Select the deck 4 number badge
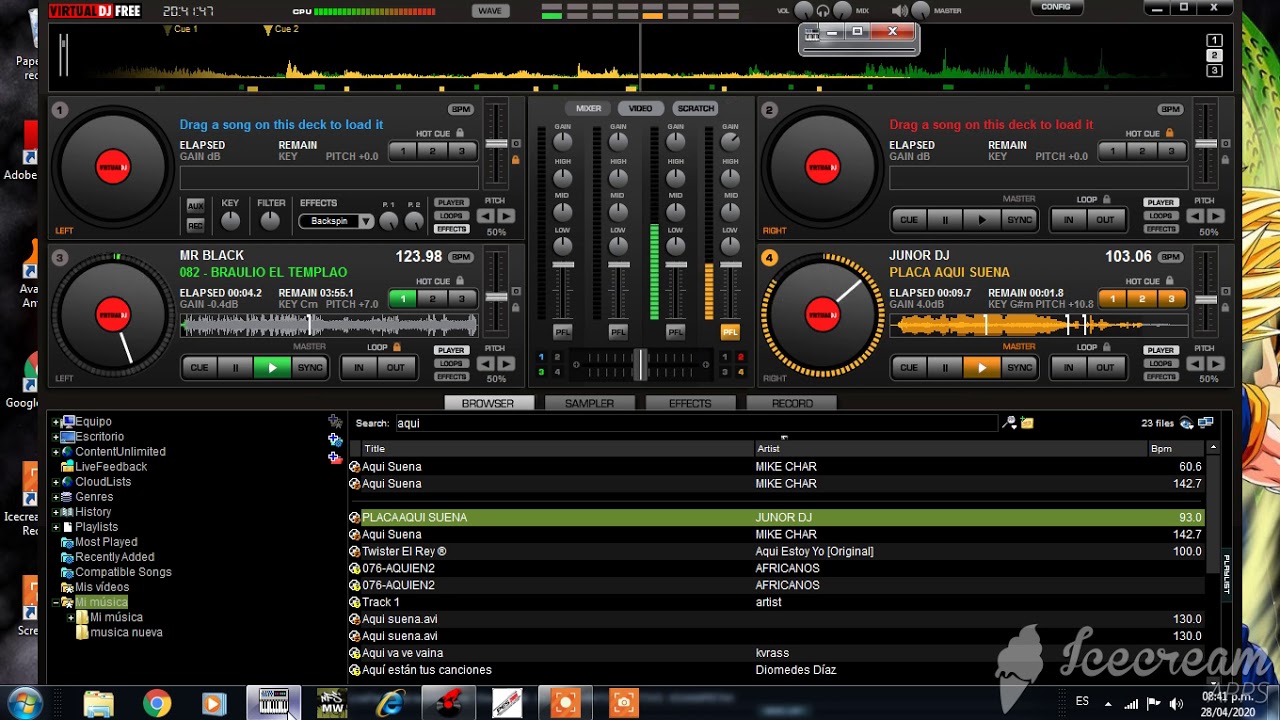Viewport: 1280px width, 720px height. coord(769,258)
